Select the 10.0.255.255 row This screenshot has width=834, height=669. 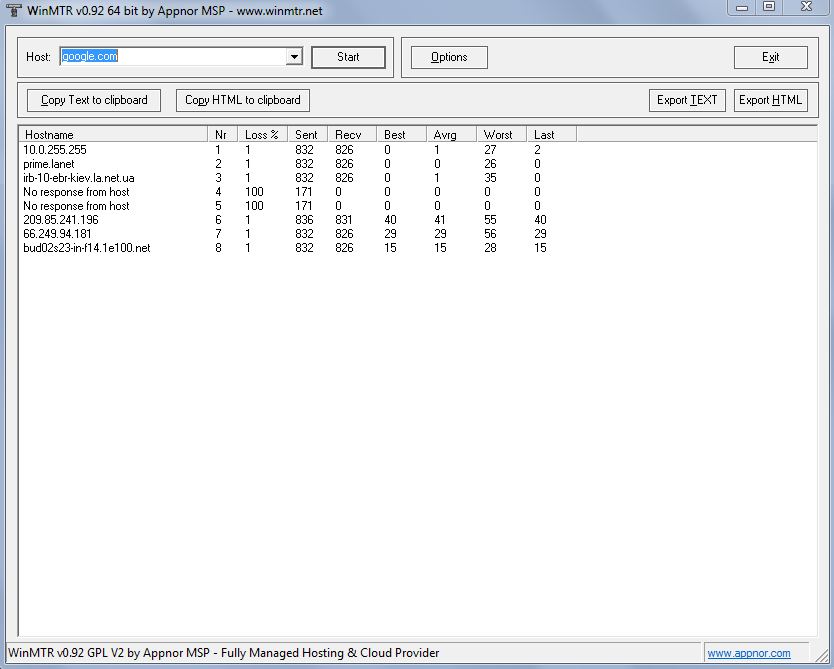[x=62, y=150]
